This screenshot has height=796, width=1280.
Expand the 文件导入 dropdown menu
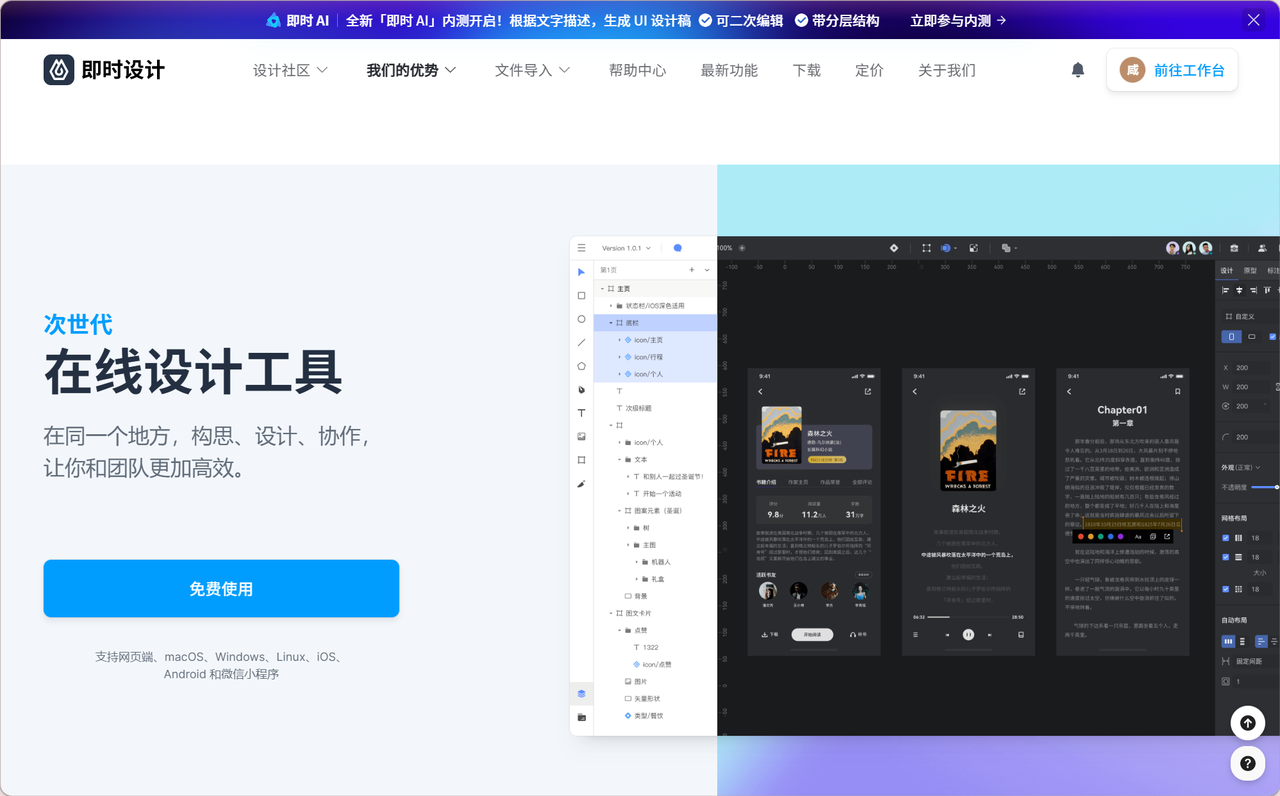(x=533, y=70)
